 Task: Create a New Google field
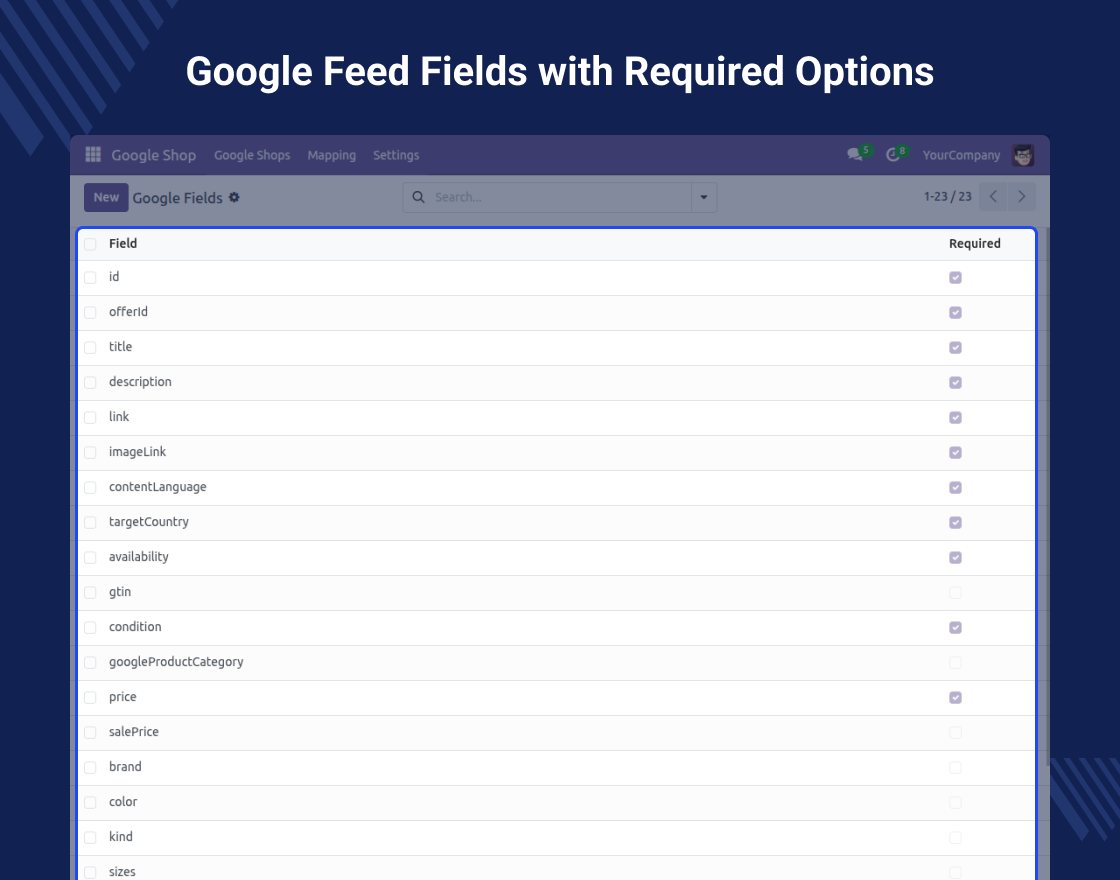coord(106,197)
